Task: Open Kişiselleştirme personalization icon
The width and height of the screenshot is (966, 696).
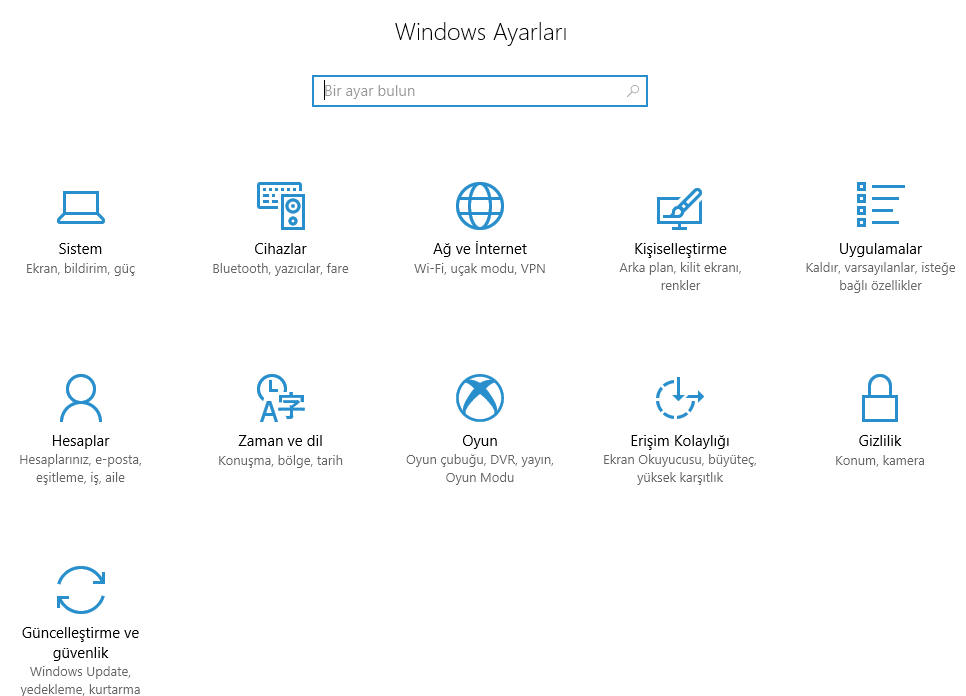Action: [x=680, y=206]
